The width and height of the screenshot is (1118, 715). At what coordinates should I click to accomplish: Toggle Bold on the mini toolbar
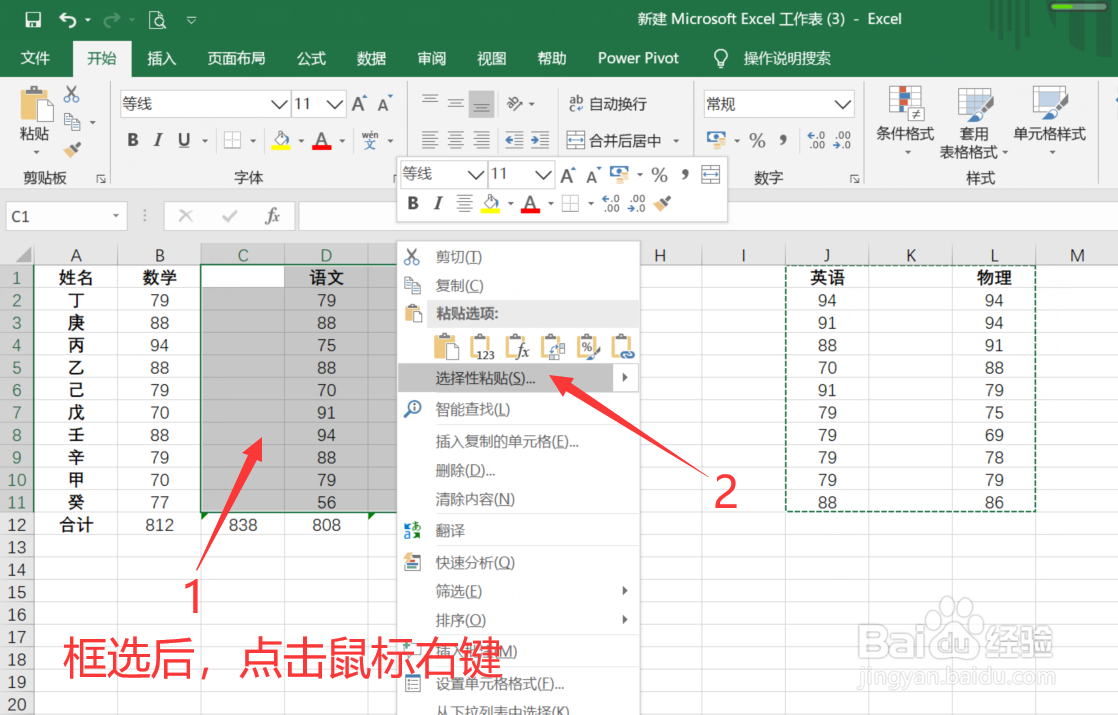tap(413, 202)
